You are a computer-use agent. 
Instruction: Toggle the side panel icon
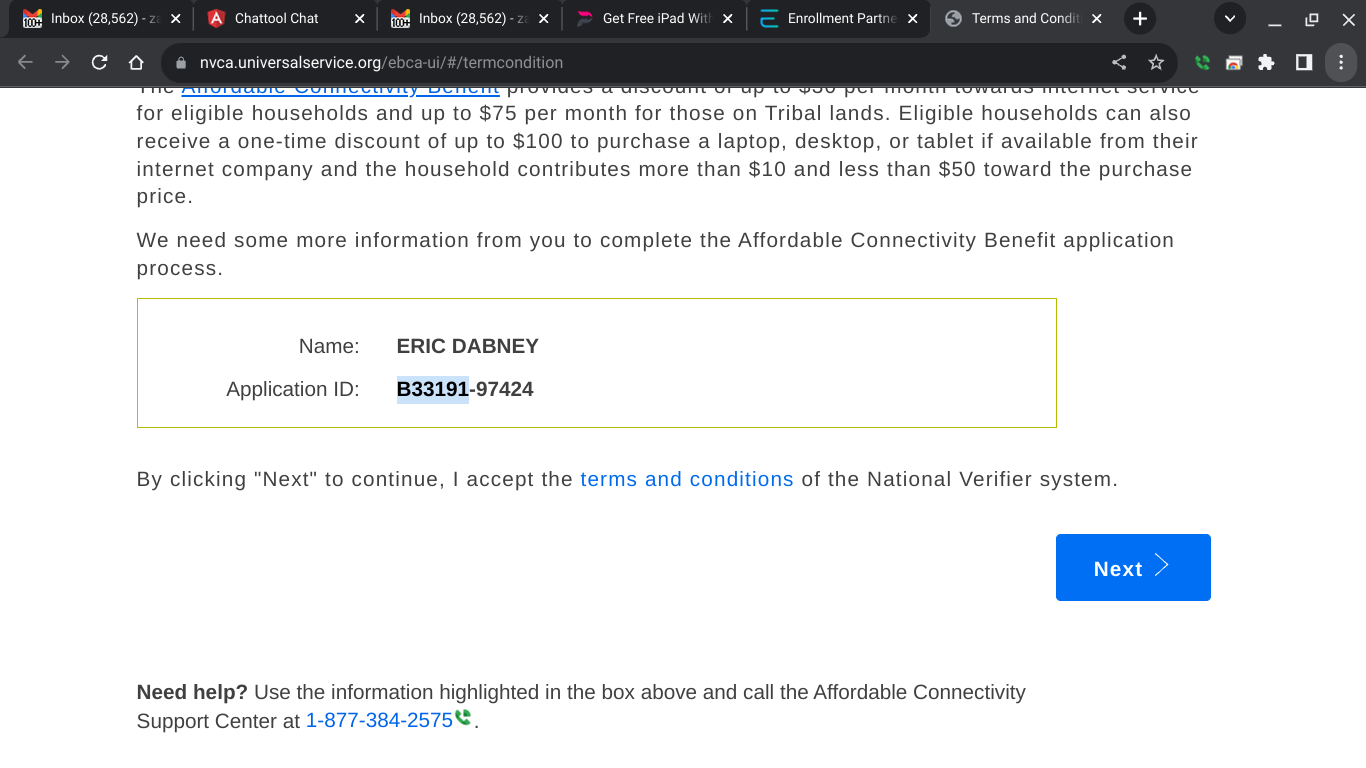(1303, 62)
